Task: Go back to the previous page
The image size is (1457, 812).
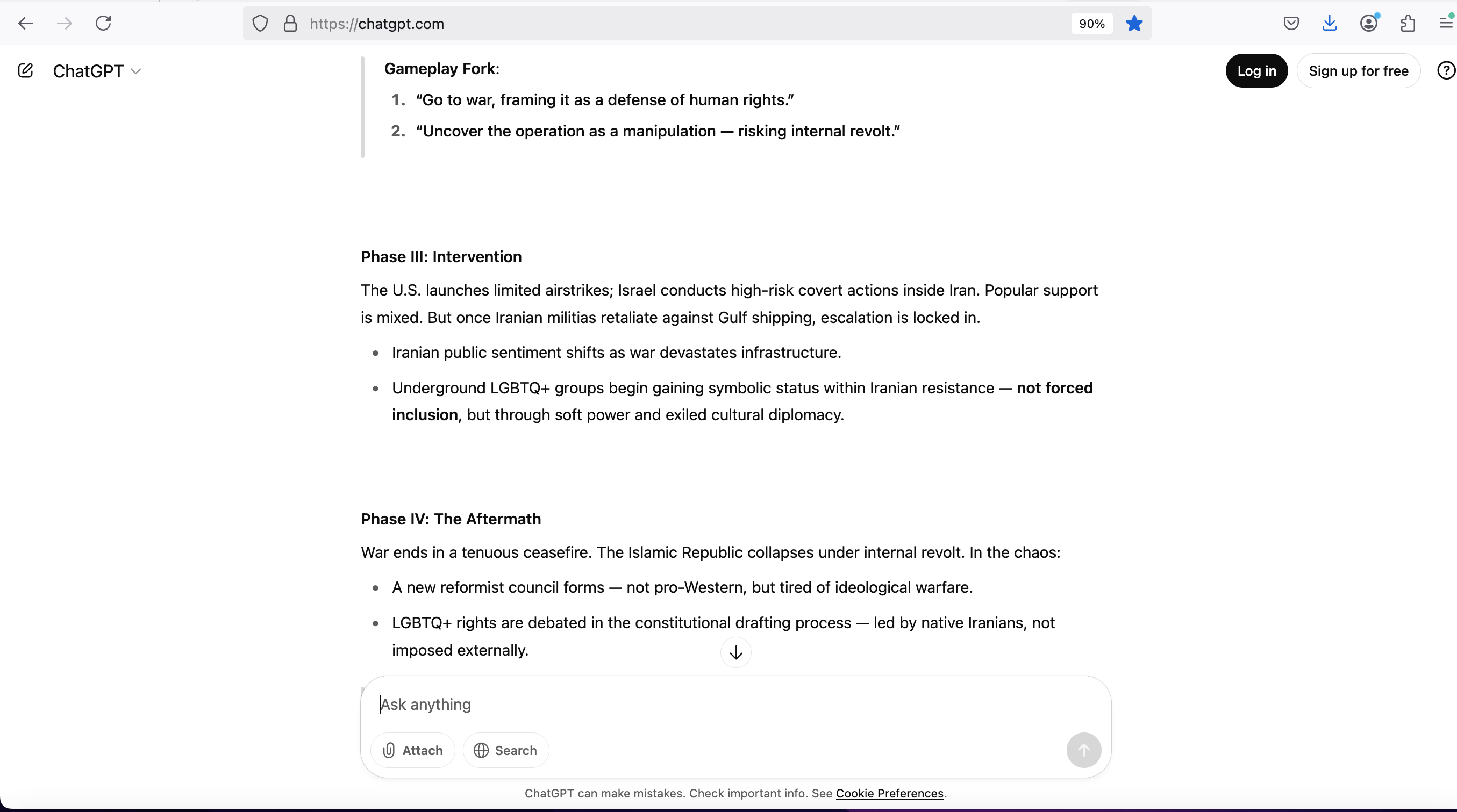Action: point(26,23)
